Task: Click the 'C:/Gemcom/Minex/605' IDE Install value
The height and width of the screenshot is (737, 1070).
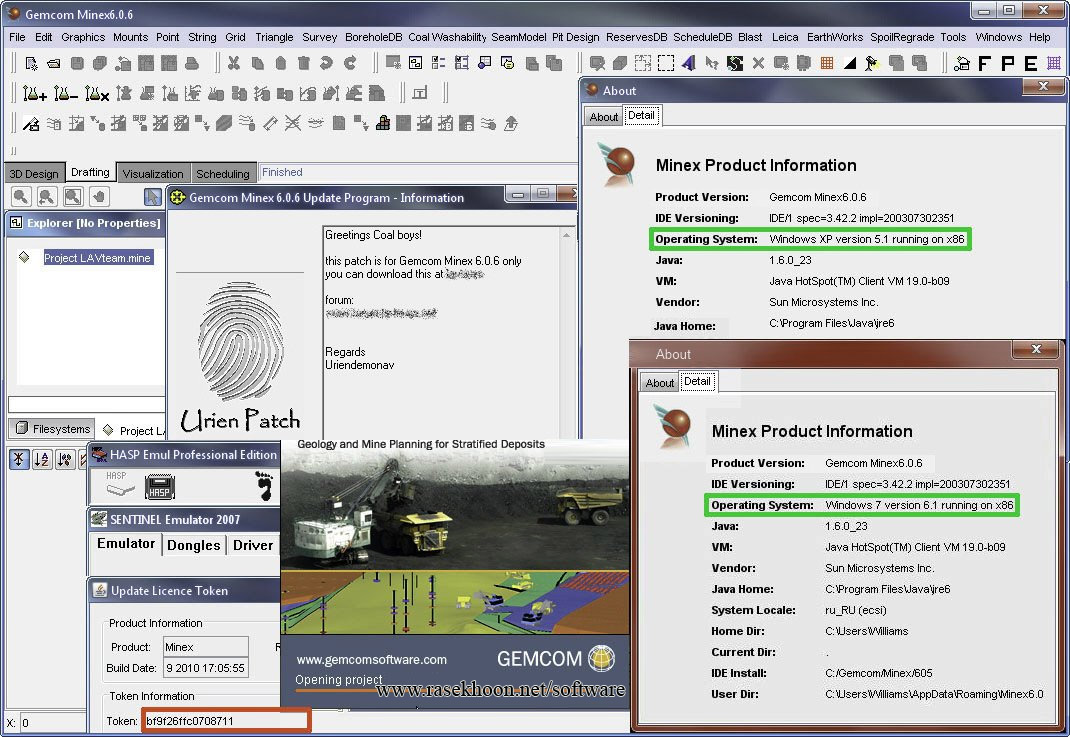Action: tap(878, 673)
